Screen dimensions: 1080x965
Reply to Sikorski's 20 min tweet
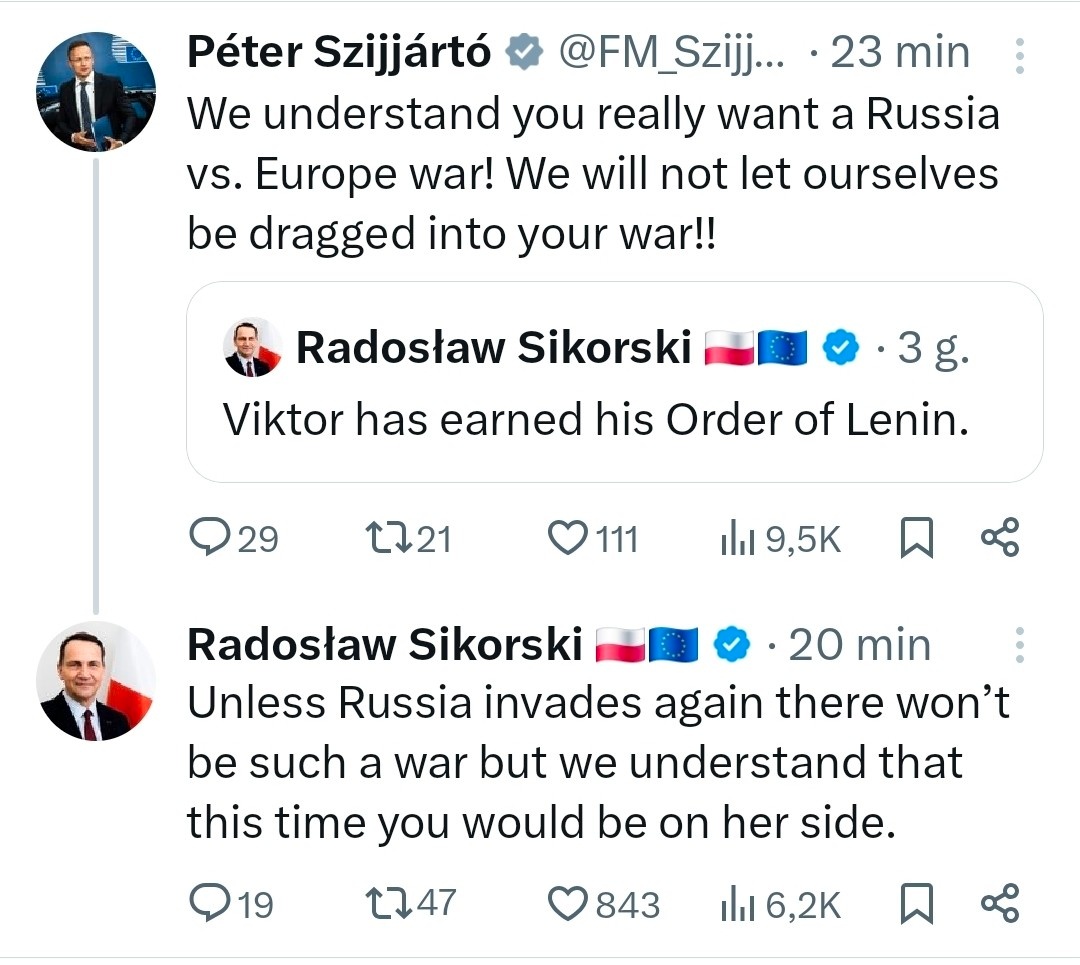point(209,904)
